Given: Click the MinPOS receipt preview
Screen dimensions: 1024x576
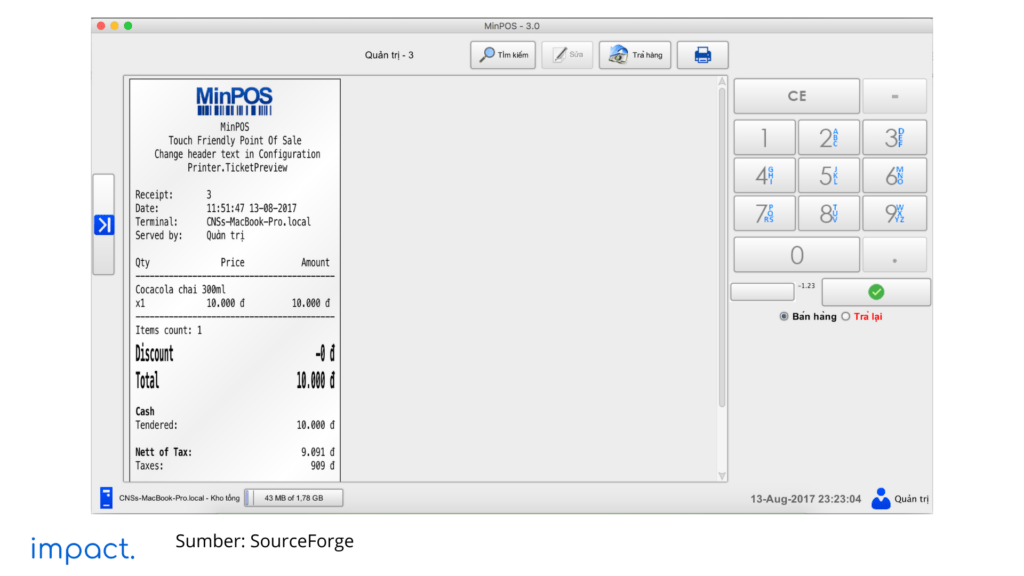Looking at the screenshot, I should pyautogui.click(x=235, y=280).
